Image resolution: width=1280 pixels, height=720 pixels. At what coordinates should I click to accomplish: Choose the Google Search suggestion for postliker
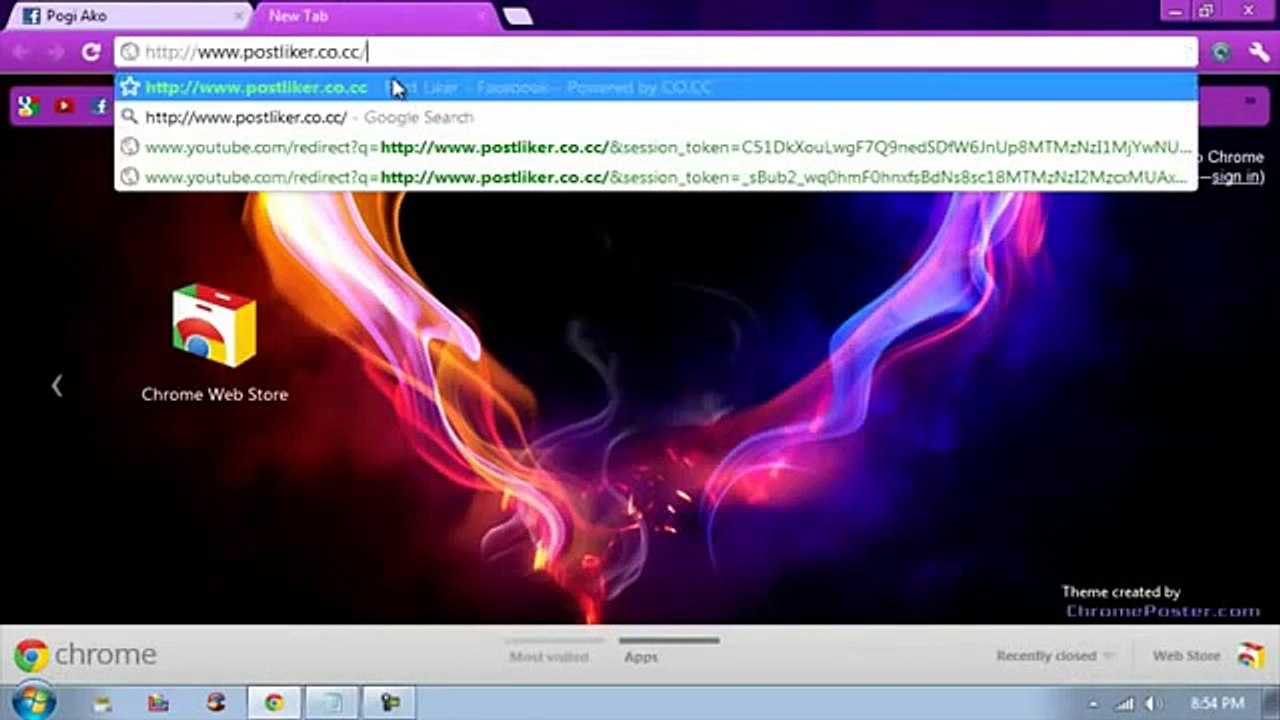tap(657, 117)
